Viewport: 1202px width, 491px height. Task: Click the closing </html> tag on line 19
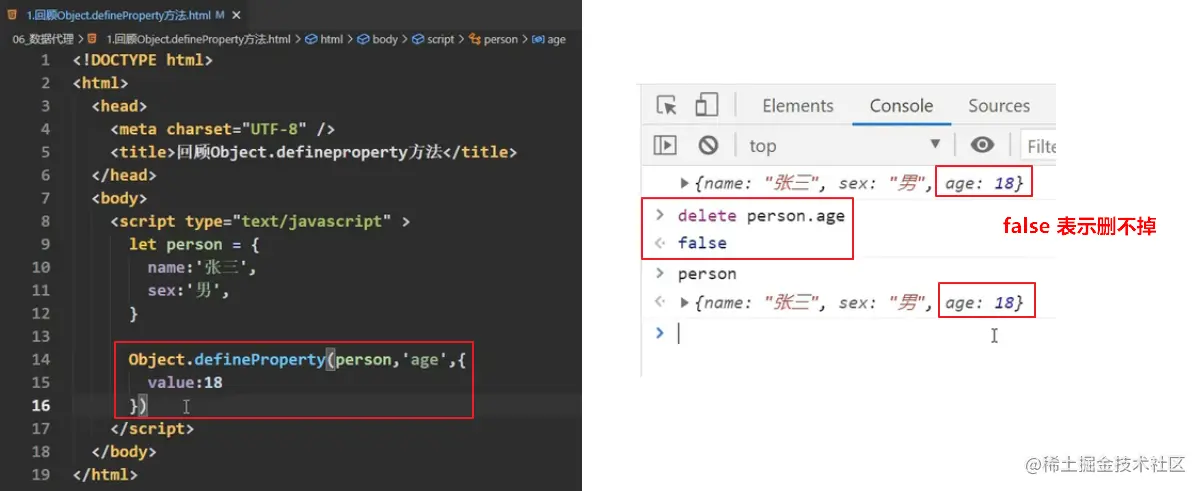tap(105, 474)
